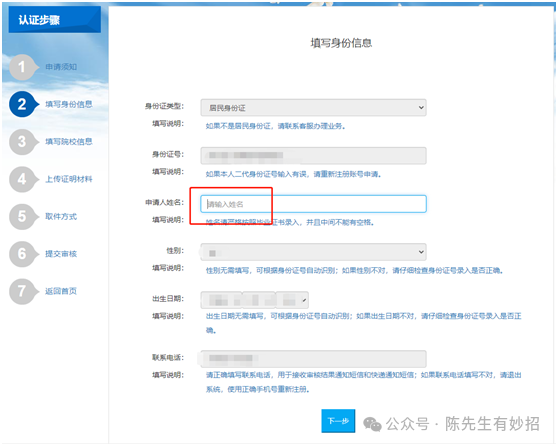Open the 出生日期 year dropdown
The image size is (558, 446).
pos(221,300)
